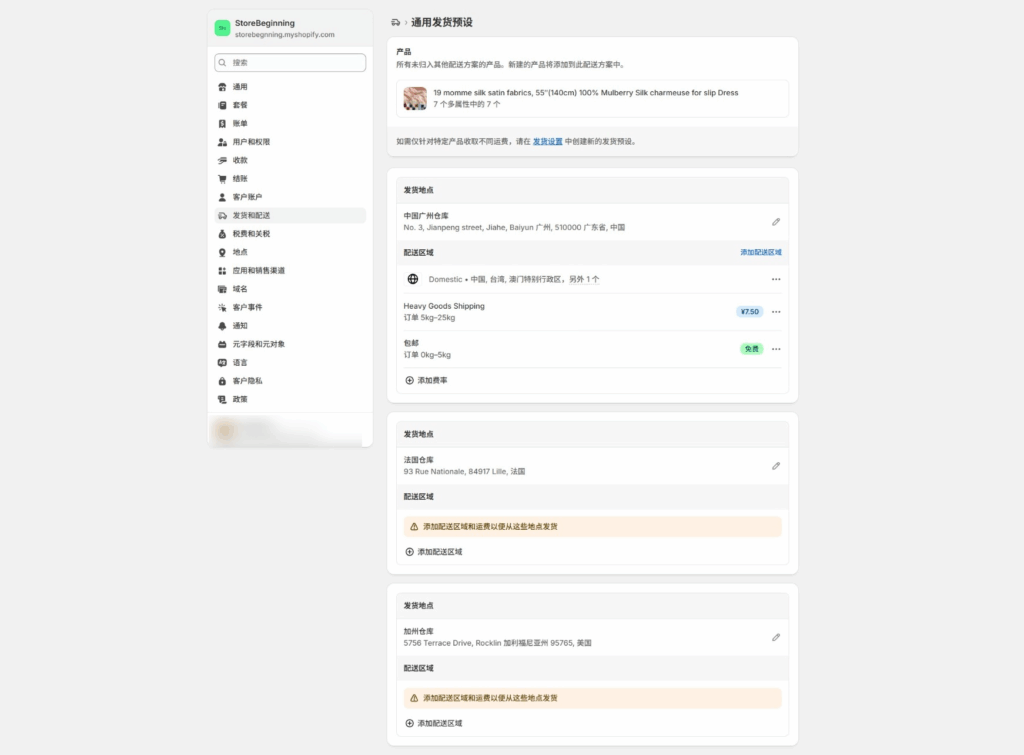This screenshot has width=1024, height=755.
Task: Click the edit pencil for 加州仓库
Action: (776, 637)
